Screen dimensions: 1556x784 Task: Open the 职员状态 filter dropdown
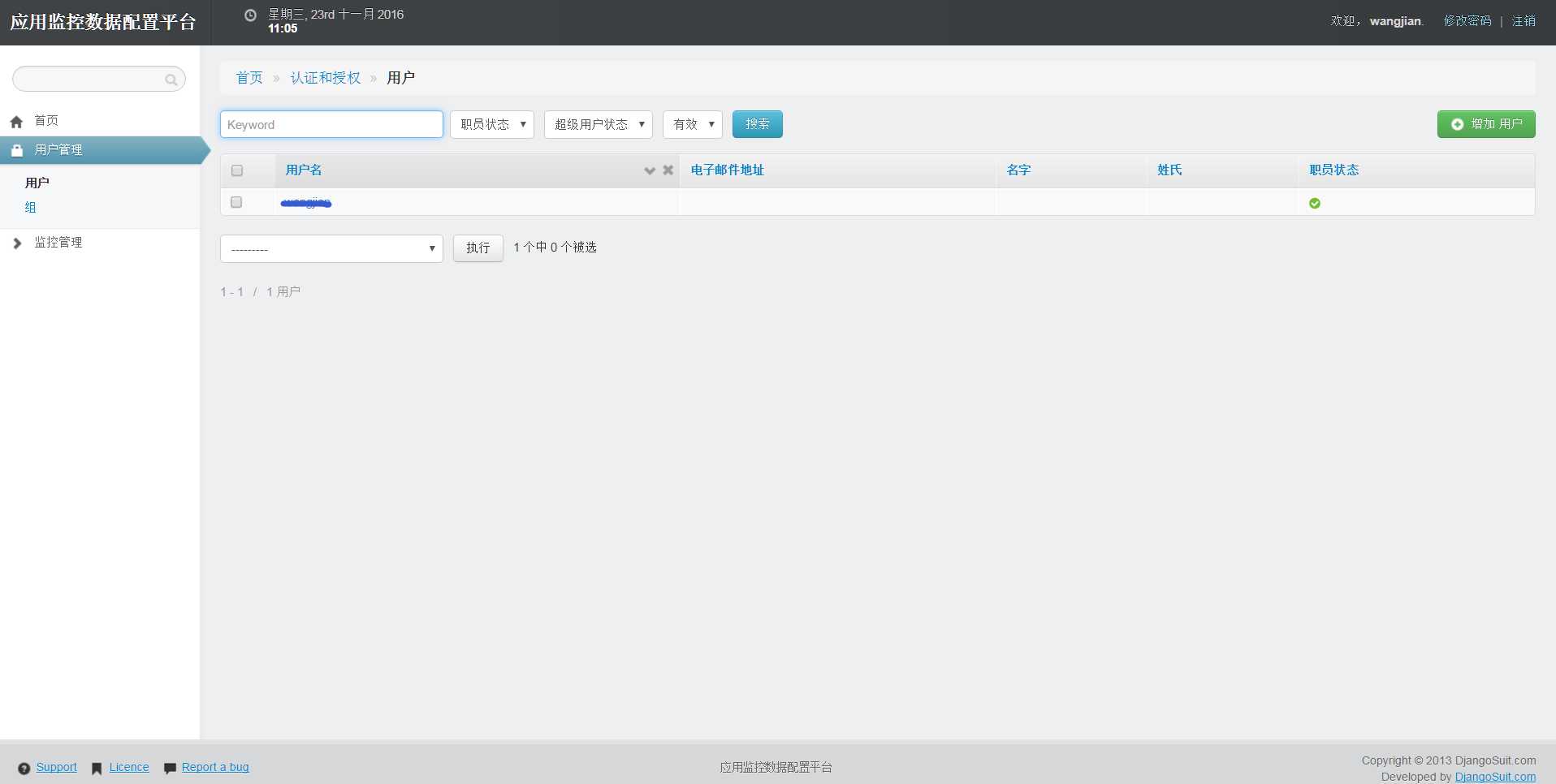pos(492,124)
